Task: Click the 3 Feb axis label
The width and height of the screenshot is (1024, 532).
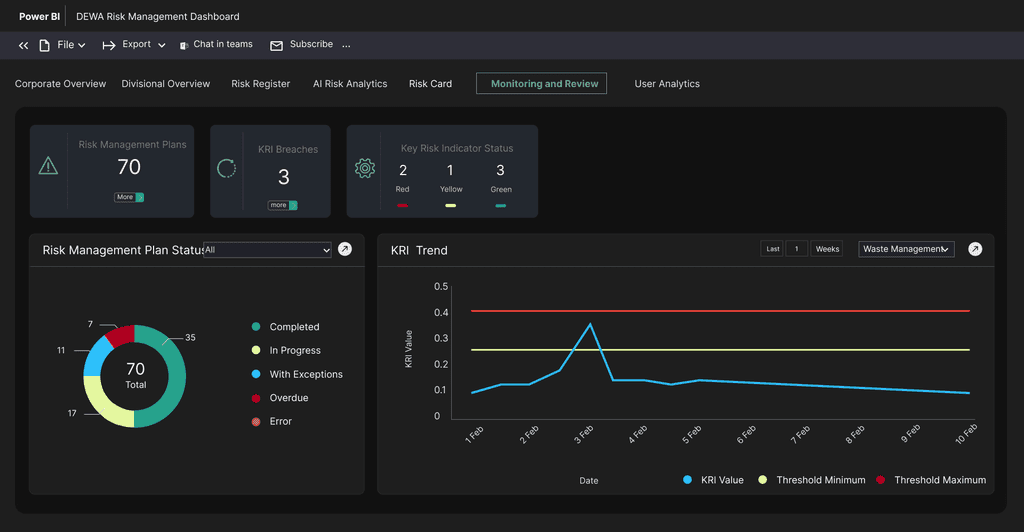Action: point(583,435)
